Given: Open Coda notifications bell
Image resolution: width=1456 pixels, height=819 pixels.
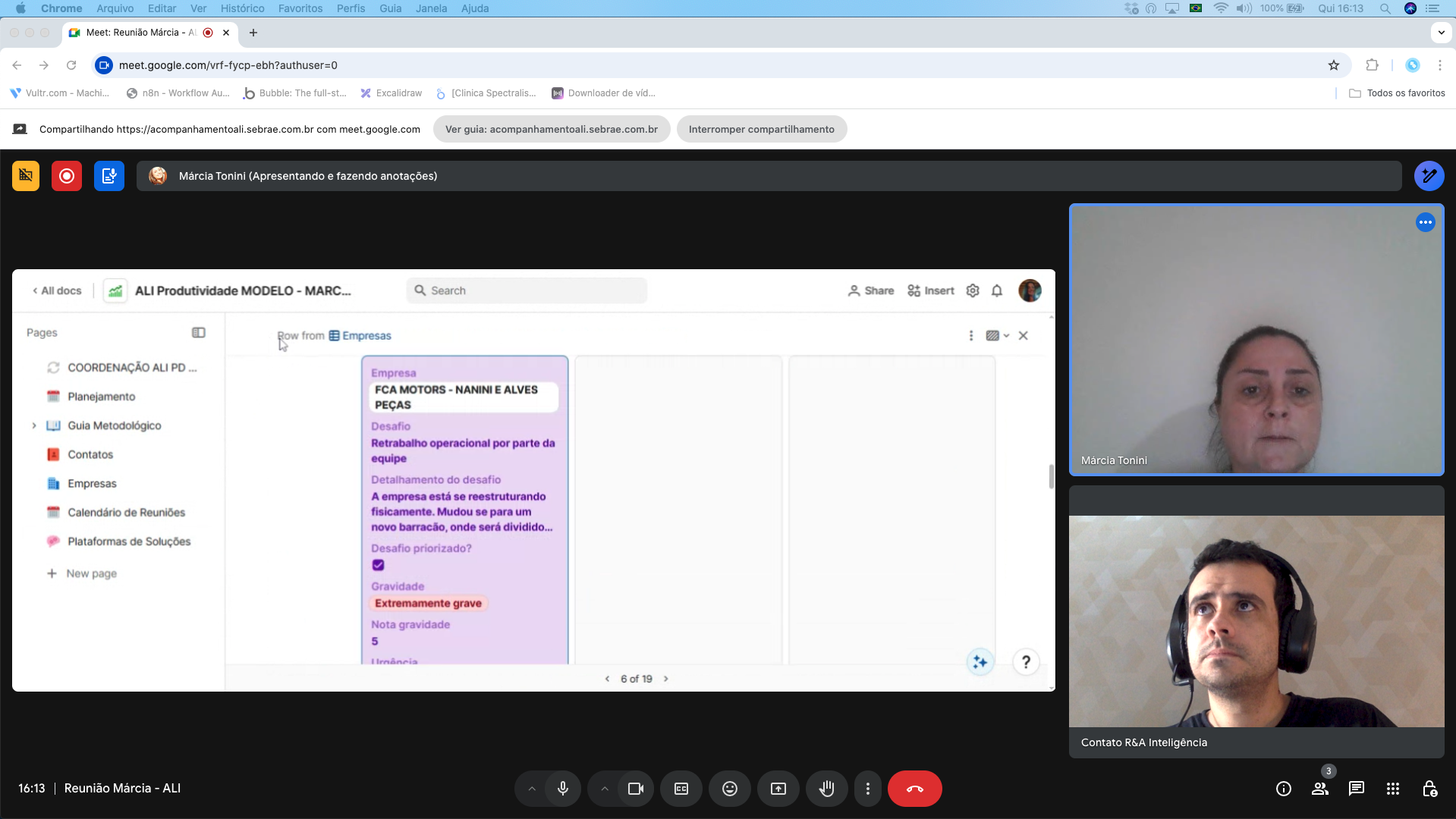Looking at the screenshot, I should click(x=997, y=290).
